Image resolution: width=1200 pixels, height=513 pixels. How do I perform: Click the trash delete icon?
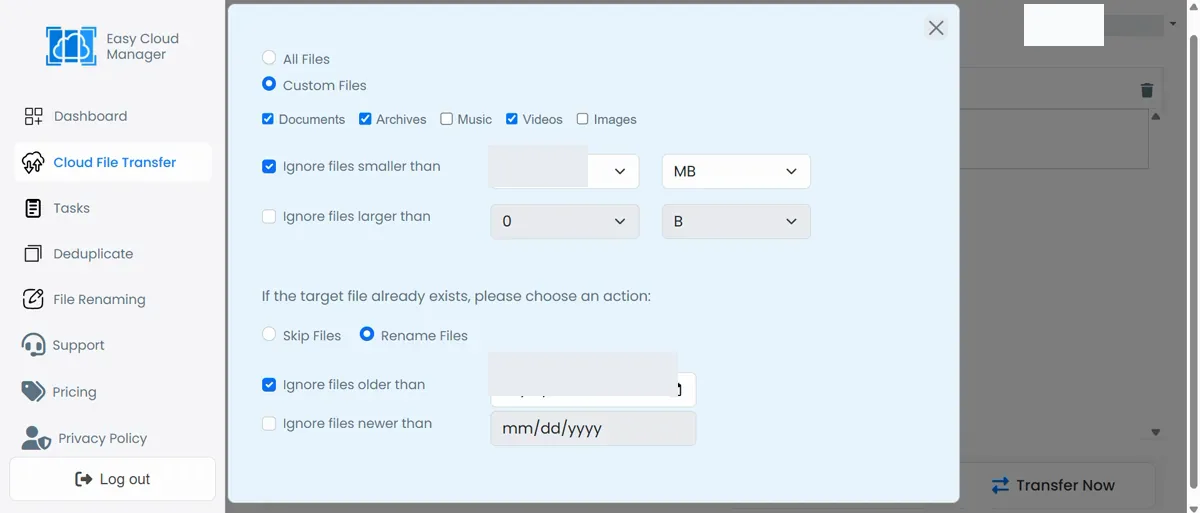[1147, 91]
